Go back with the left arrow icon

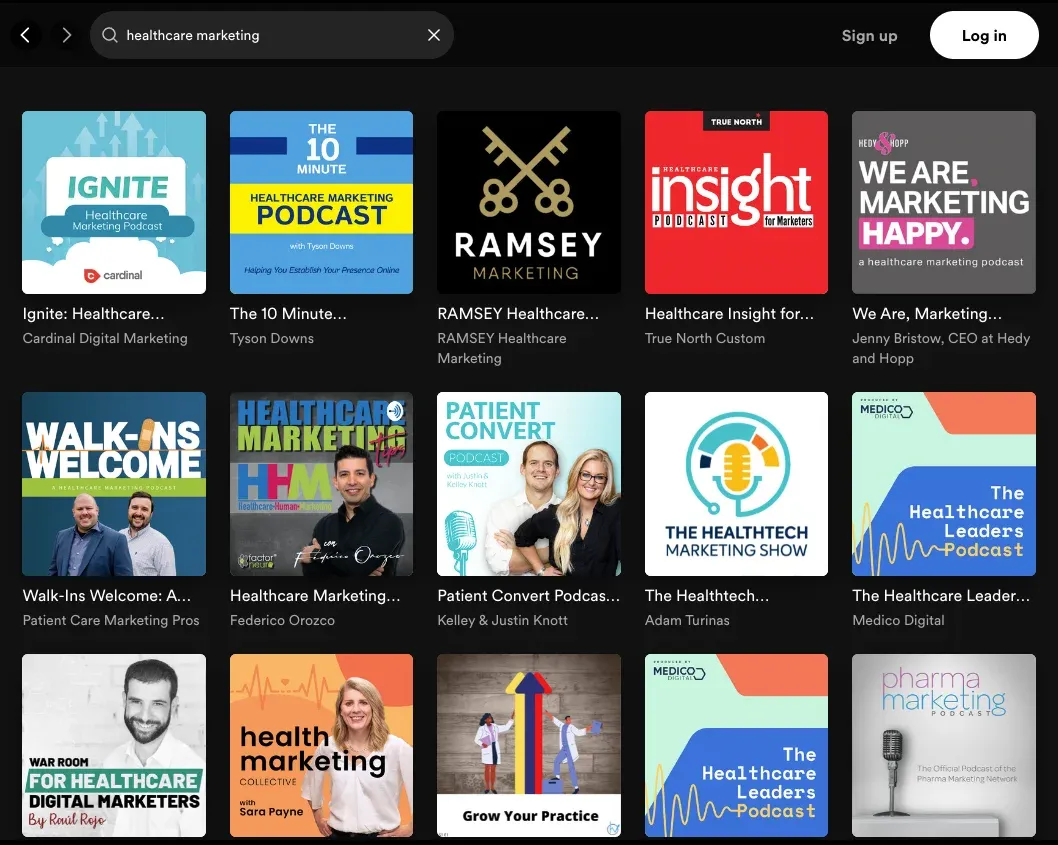tap(26, 35)
